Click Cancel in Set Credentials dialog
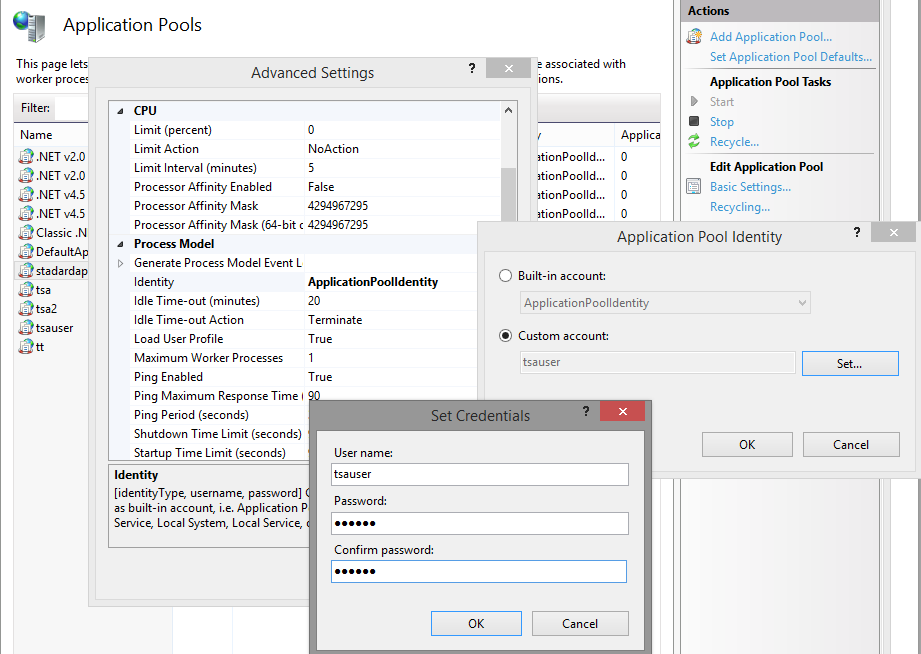The image size is (921, 654). 580,623
